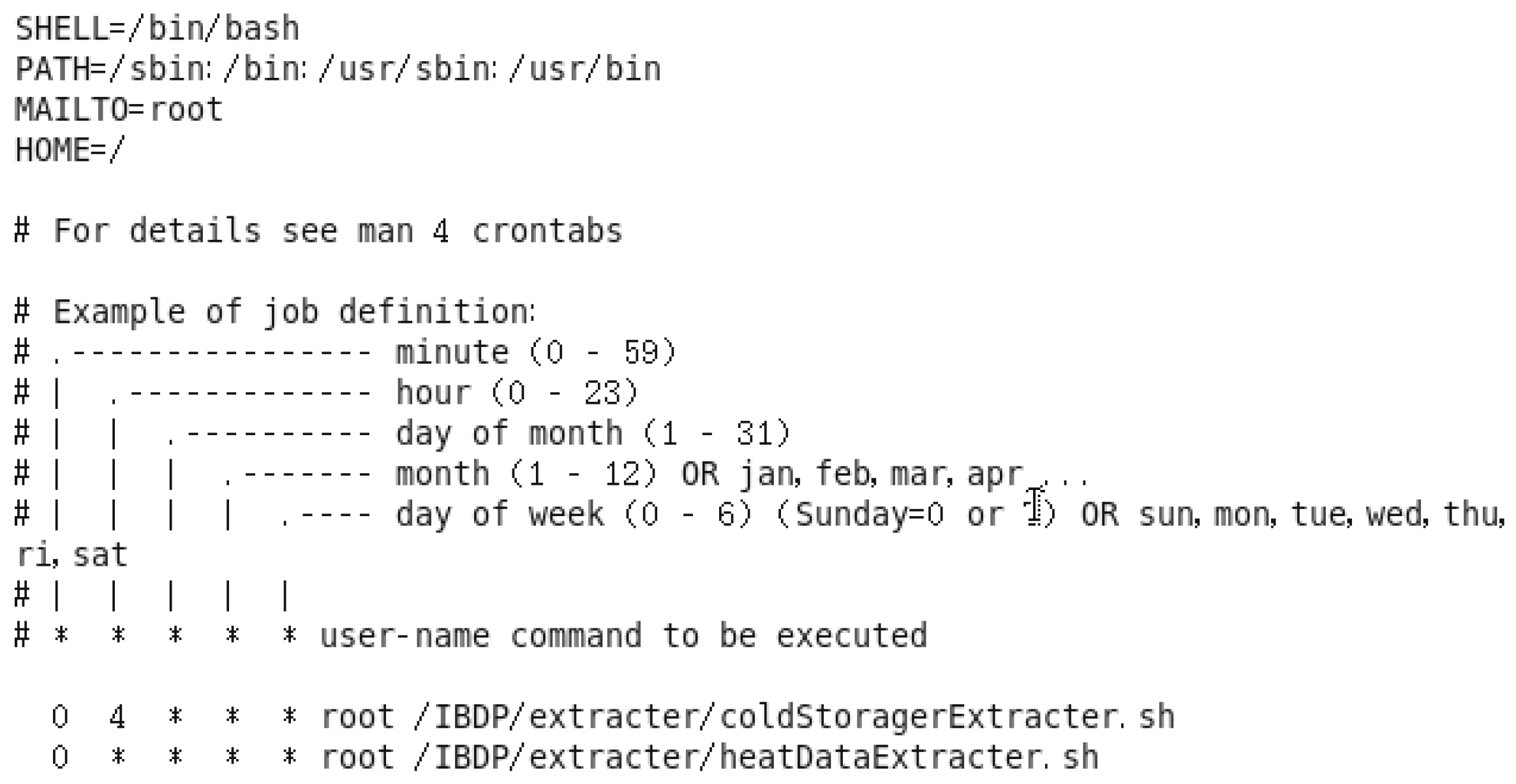The width and height of the screenshot is (1516, 784).
Task: Click the 'man 4 crontabs' comment text
Action: pyautogui.click(x=489, y=231)
